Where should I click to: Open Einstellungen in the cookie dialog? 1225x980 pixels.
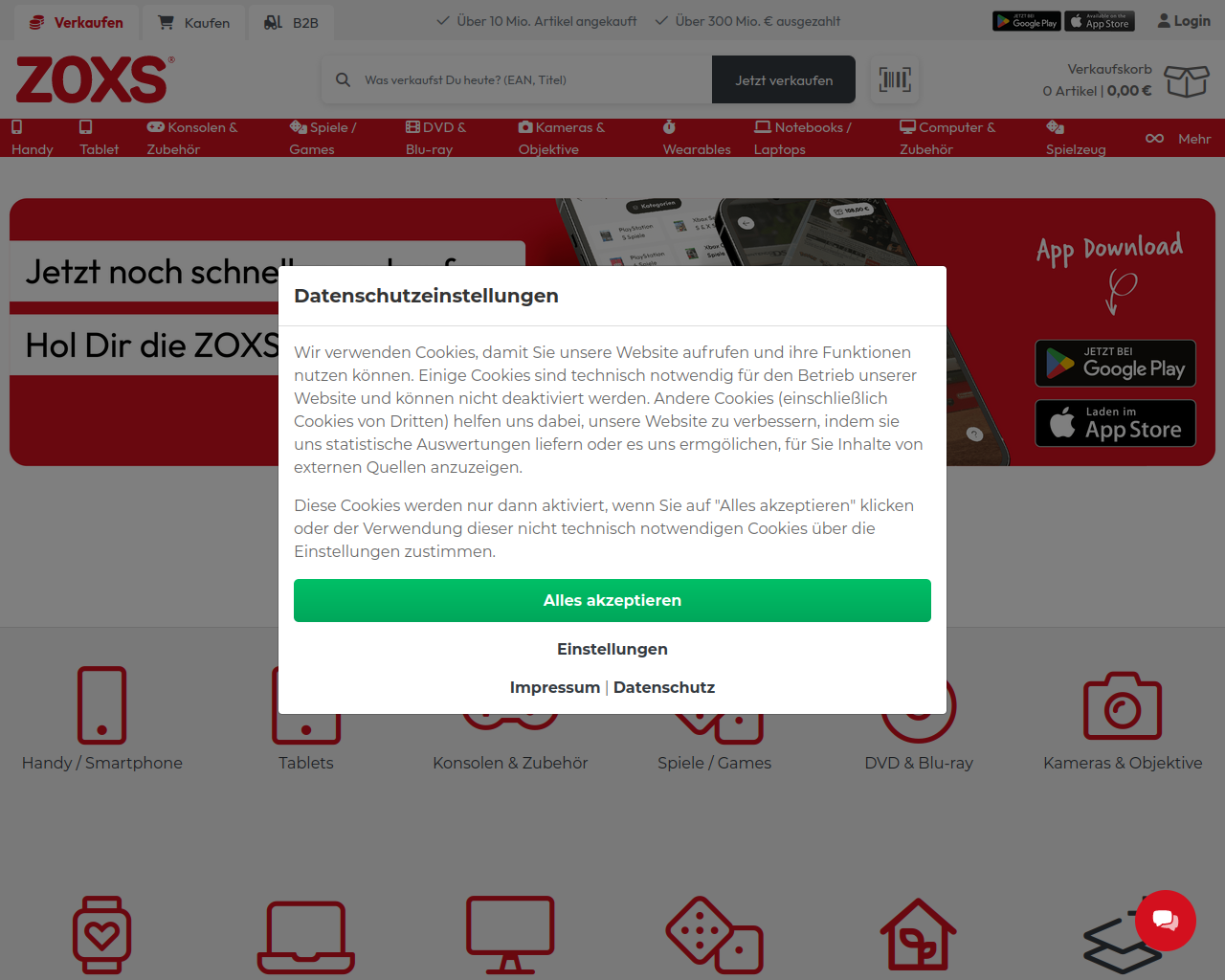click(x=612, y=649)
